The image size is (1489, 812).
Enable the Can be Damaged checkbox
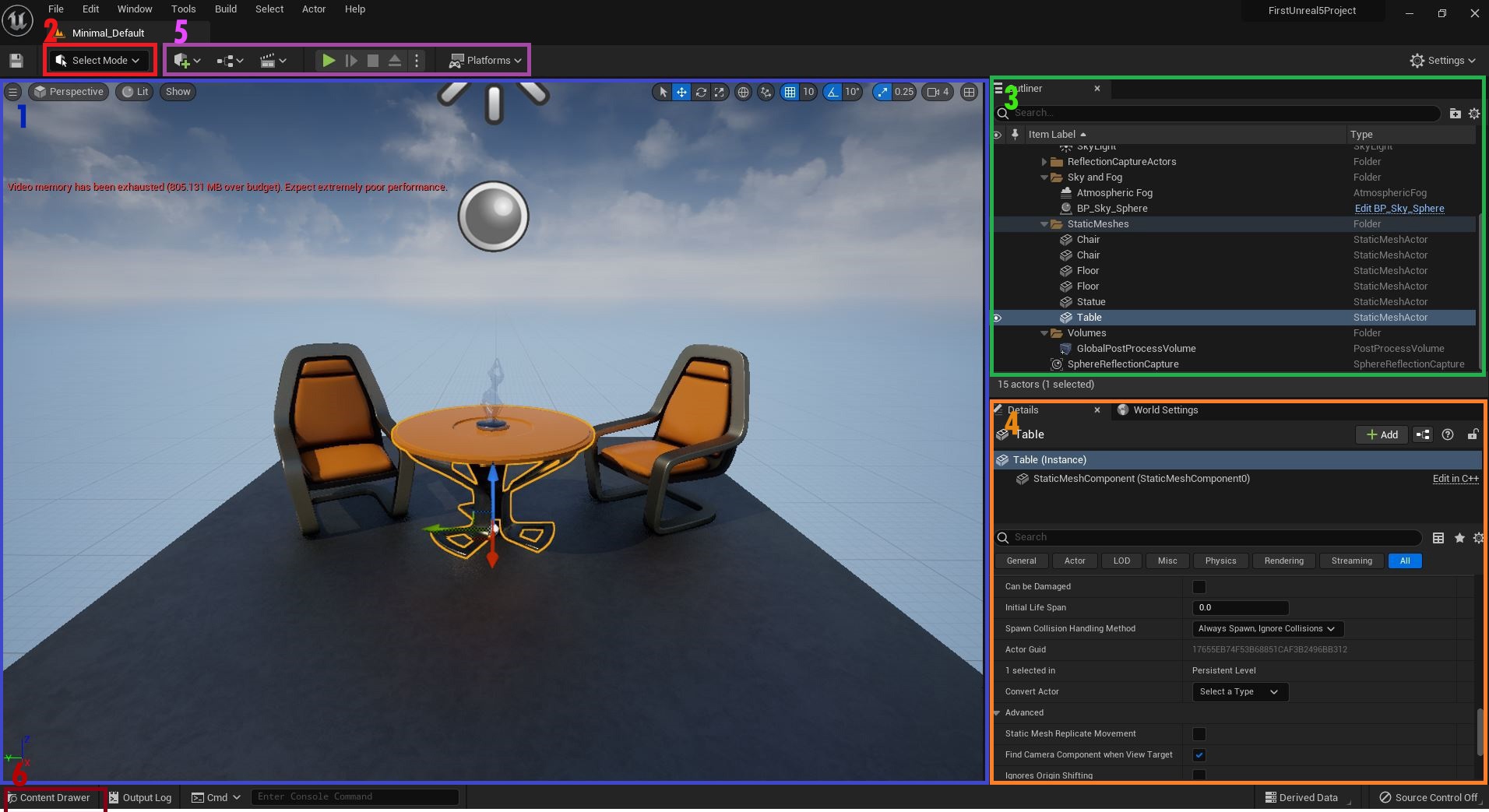(x=1199, y=587)
